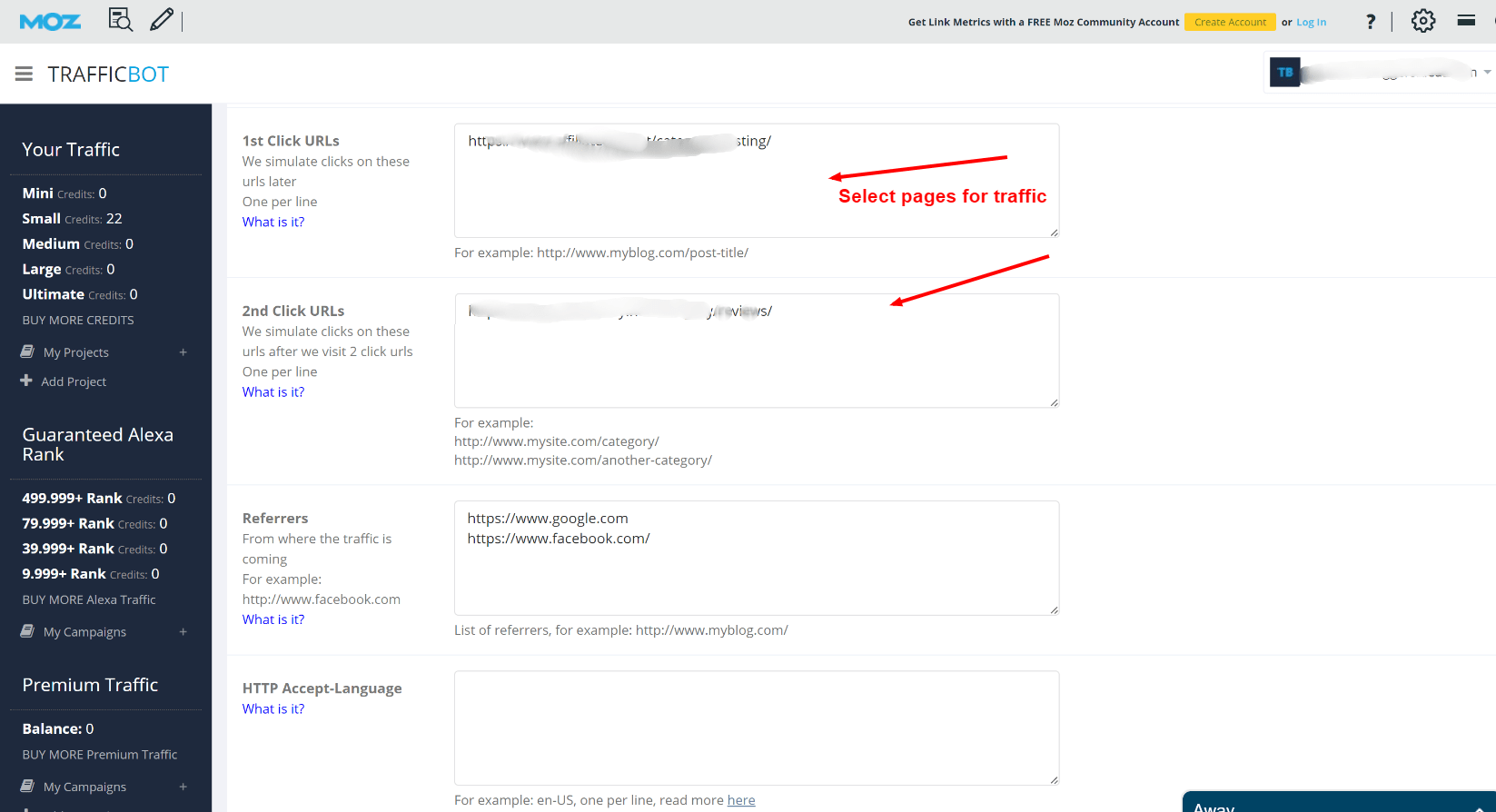The height and width of the screenshot is (812, 1496).
Task: Open My Projects menu item
Action: pos(76,352)
